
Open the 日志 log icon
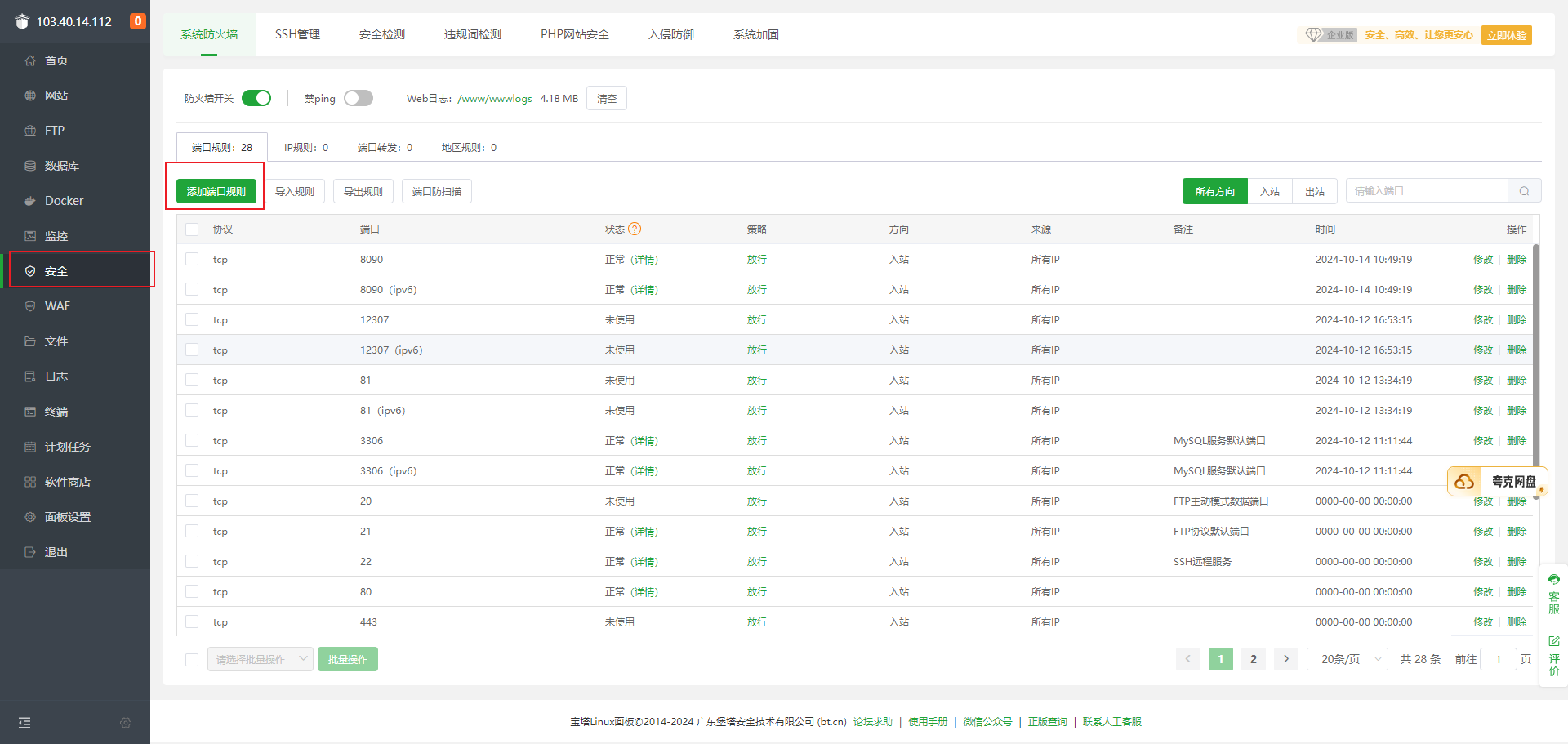tap(30, 376)
